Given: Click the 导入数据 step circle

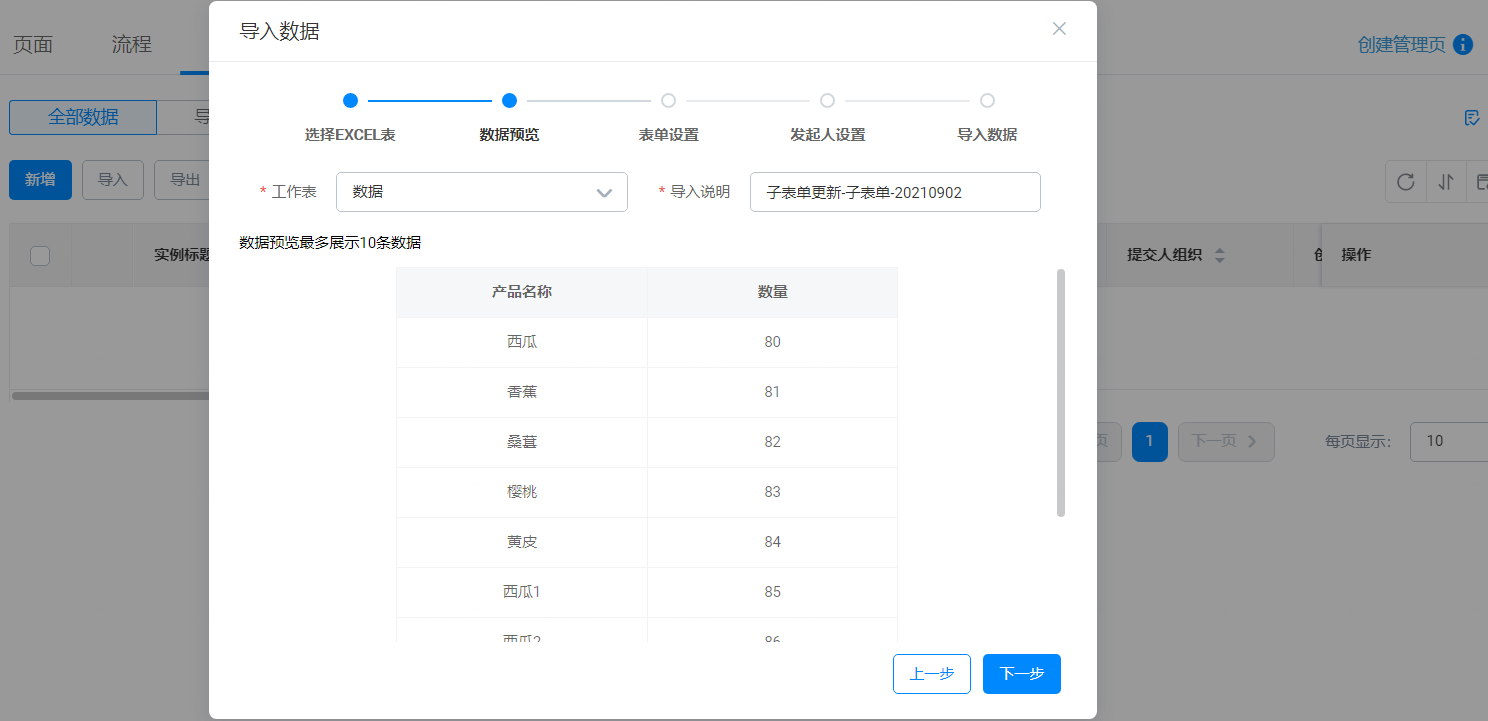Looking at the screenshot, I should [987, 100].
